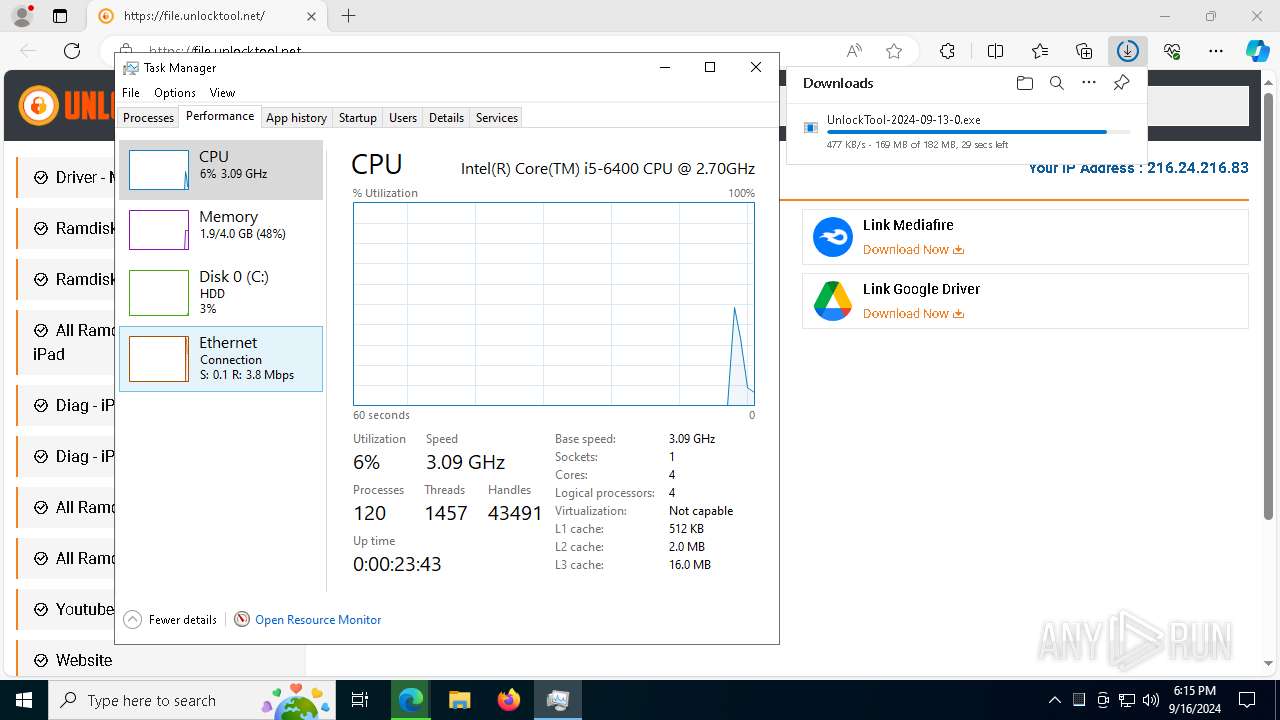
Task: Open volume icon in system tray
Action: (x=1150, y=700)
